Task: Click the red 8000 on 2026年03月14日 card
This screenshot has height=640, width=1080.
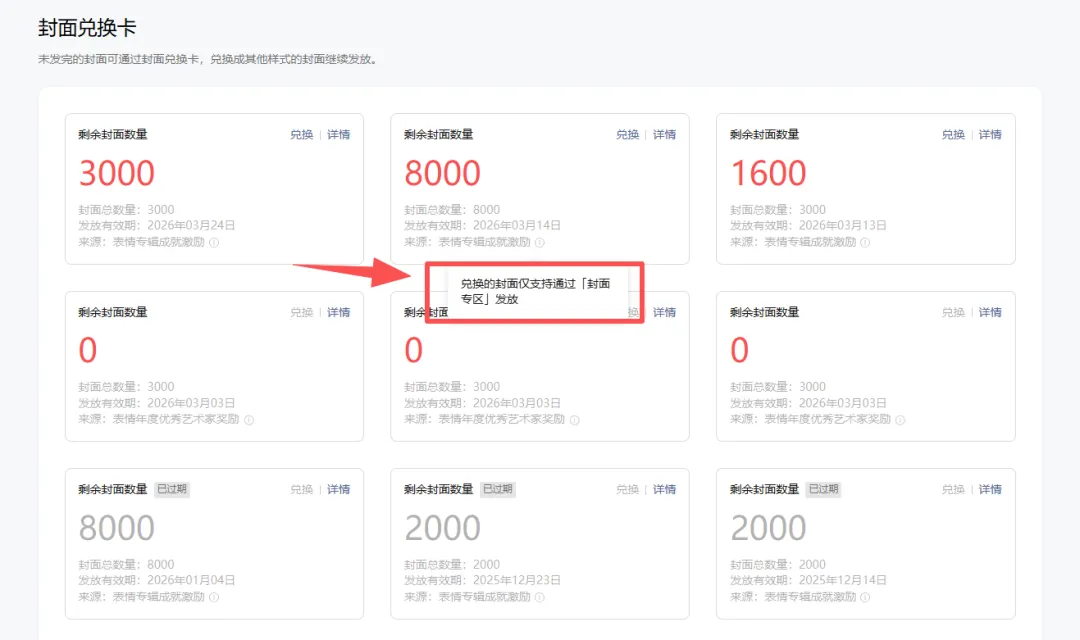Action: point(442,173)
